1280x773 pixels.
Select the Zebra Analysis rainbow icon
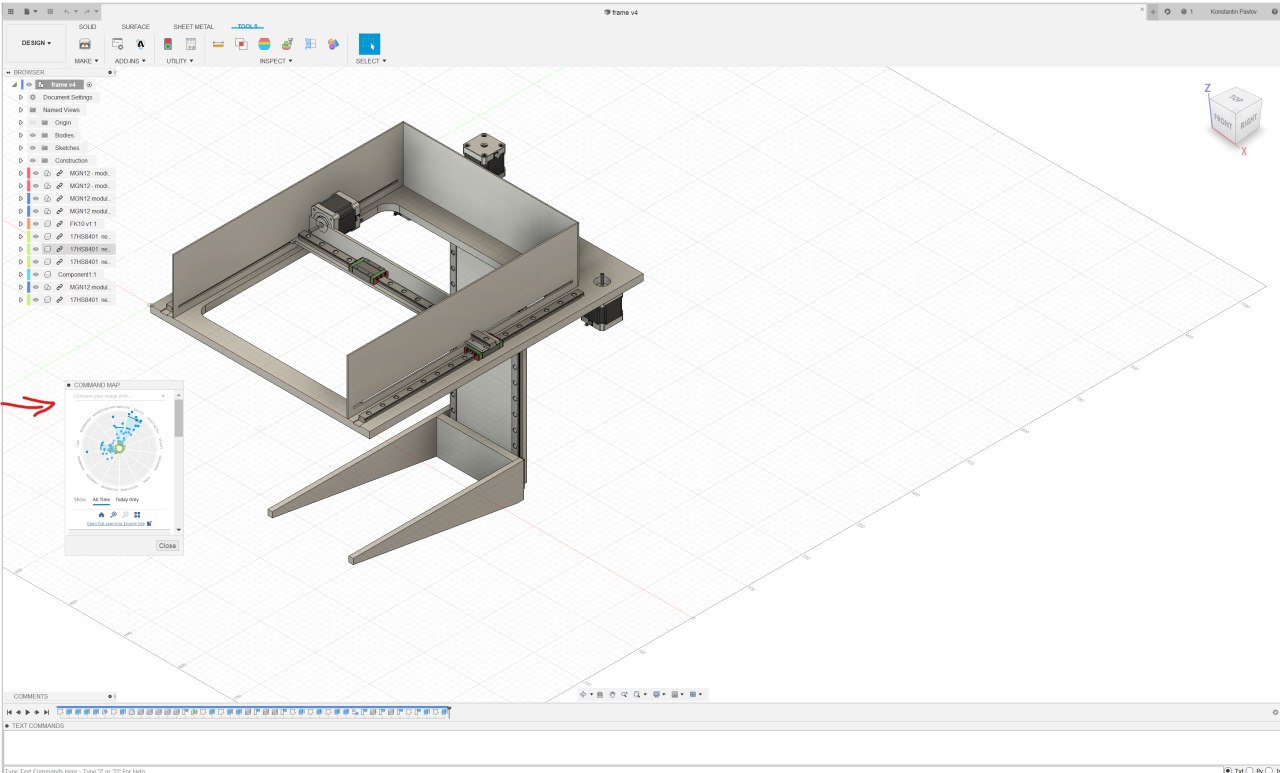264,44
